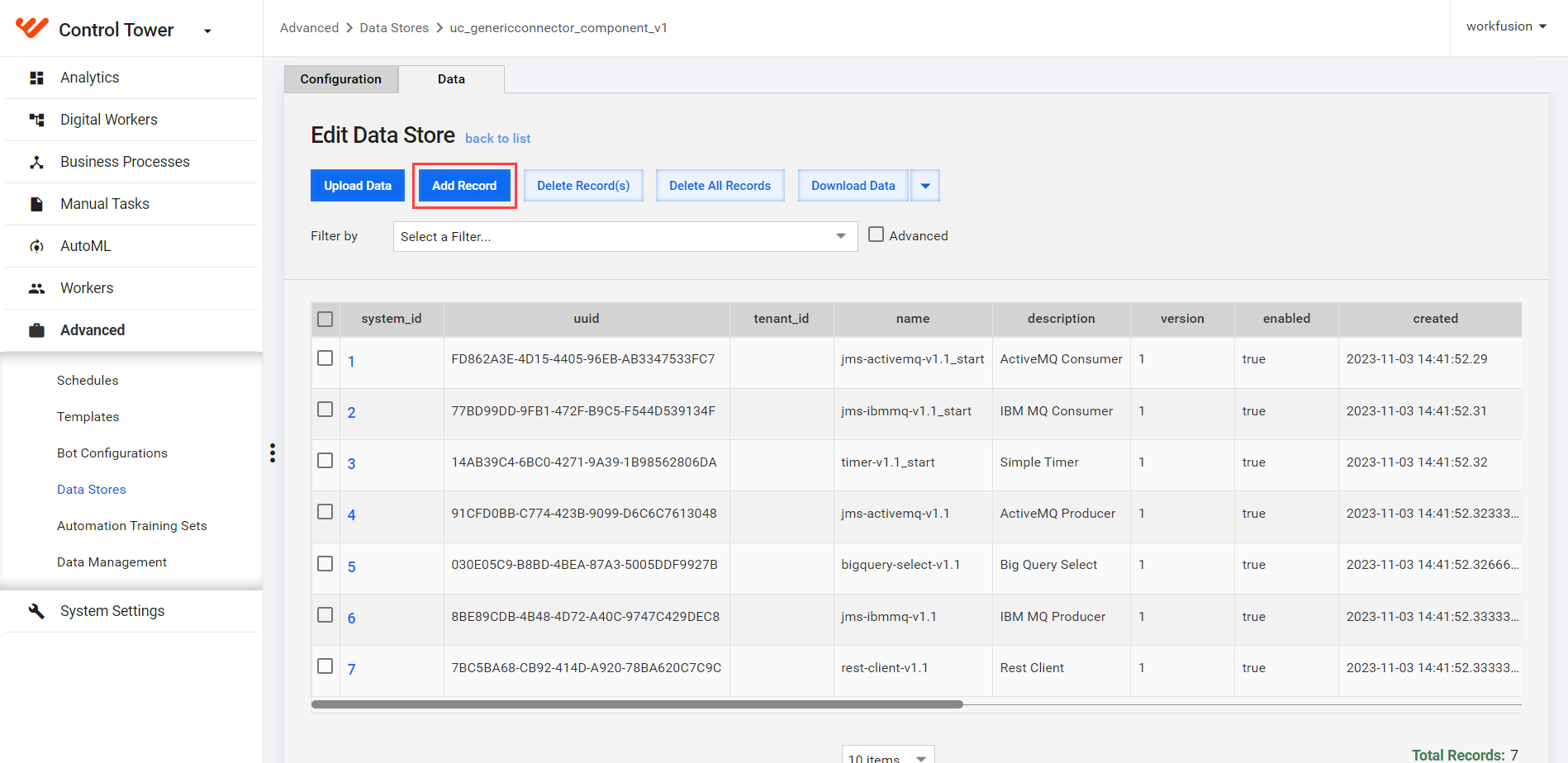
Task: Click the system_id column header
Action: point(392,319)
